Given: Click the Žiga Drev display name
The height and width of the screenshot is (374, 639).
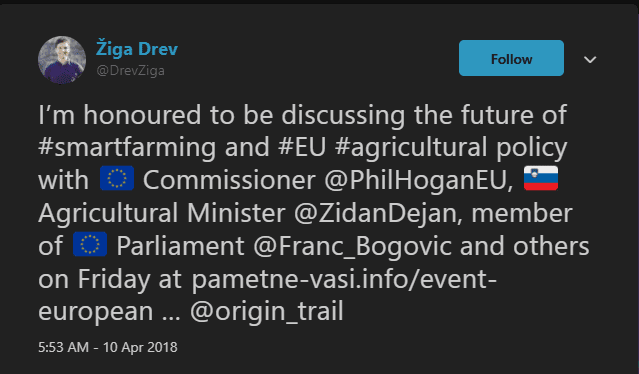Looking at the screenshot, I should [x=137, y=49].
